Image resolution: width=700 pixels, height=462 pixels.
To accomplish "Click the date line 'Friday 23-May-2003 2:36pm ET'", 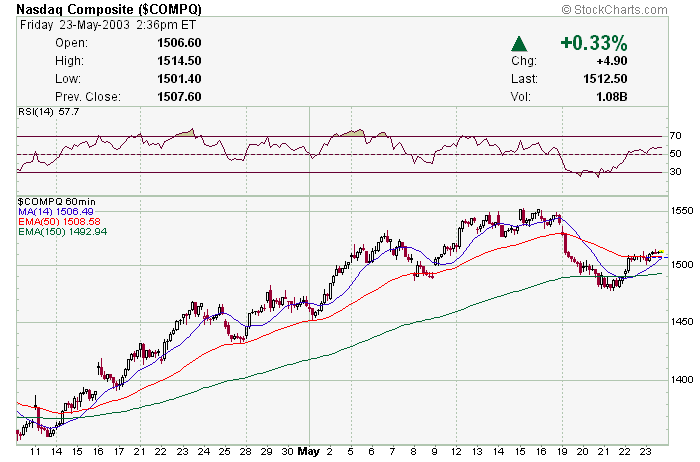I will tap(108, 25).
